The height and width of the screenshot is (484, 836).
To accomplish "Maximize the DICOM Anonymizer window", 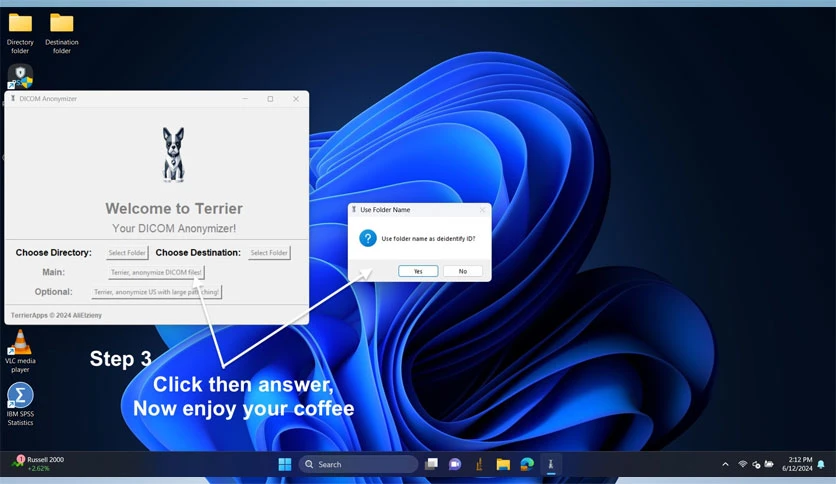I will coord(270,99).
